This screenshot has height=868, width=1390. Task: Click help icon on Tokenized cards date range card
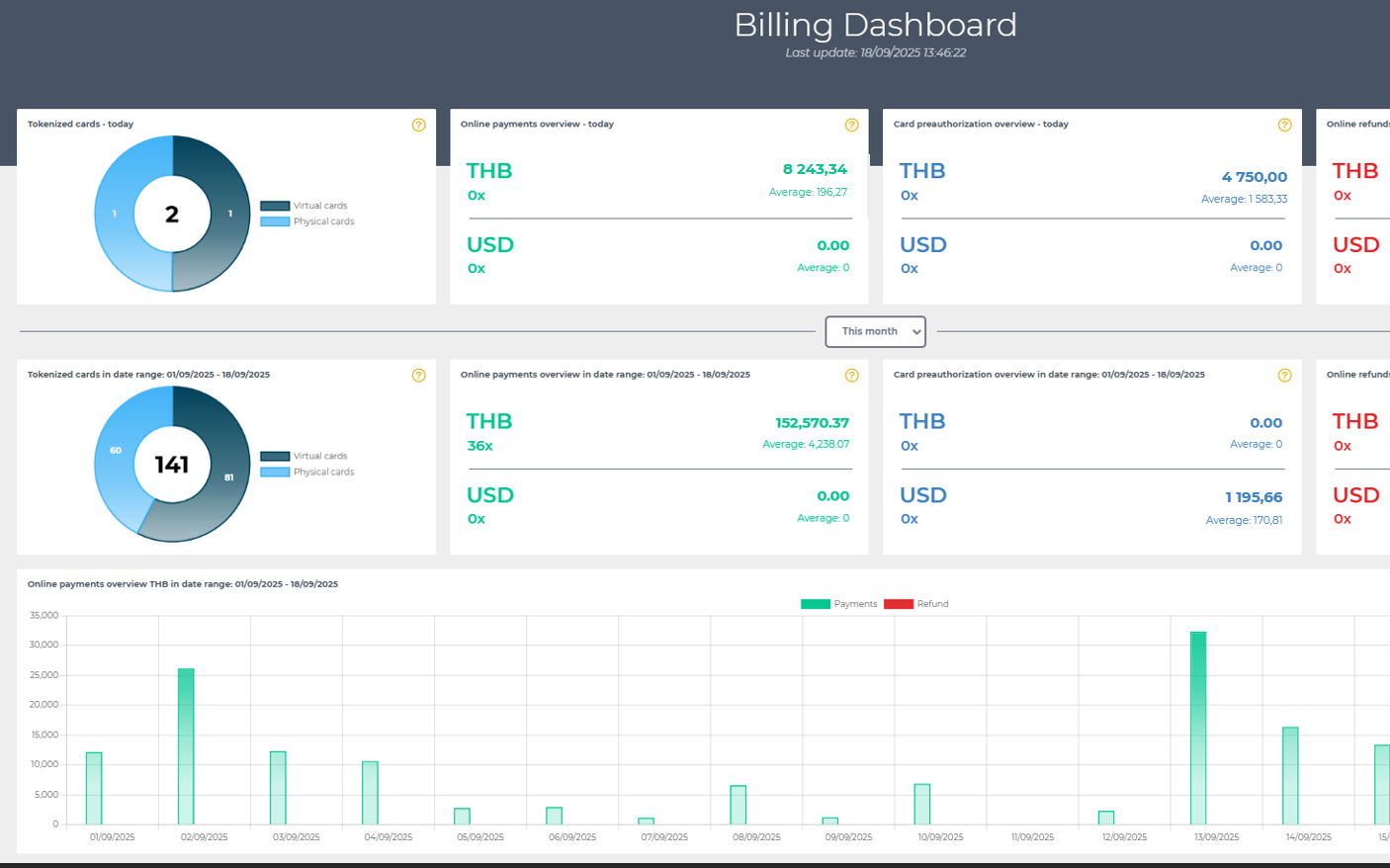[x=418, y=376]
